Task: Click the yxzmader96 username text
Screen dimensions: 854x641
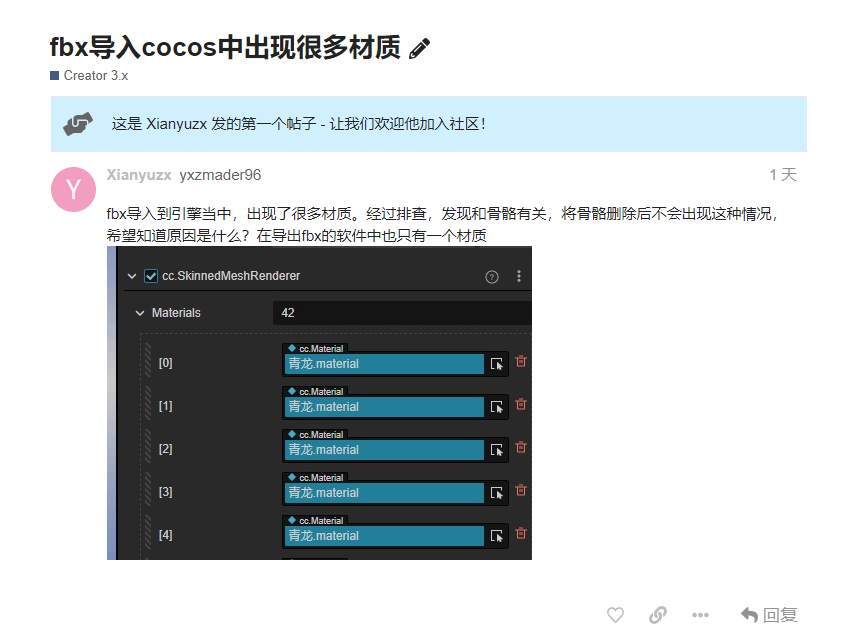Action: (220, 174)
